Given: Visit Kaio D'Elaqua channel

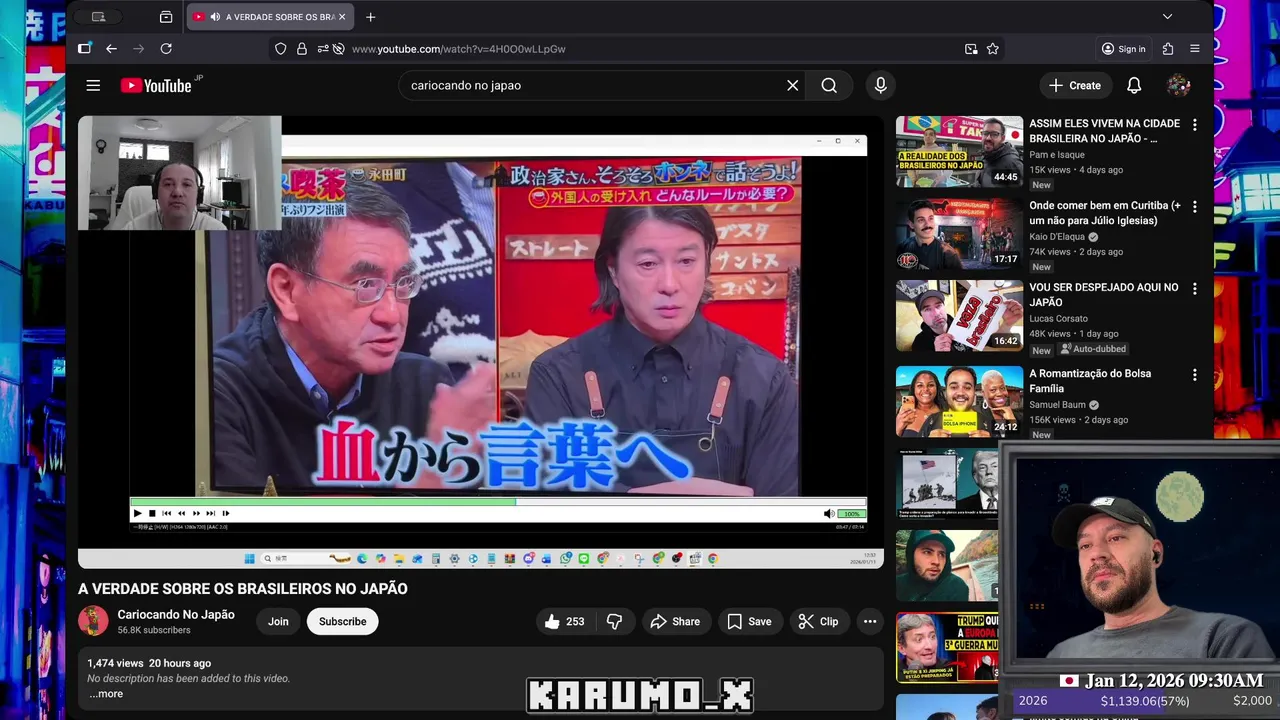Looking at the screenshot, I should point(1057,237).
